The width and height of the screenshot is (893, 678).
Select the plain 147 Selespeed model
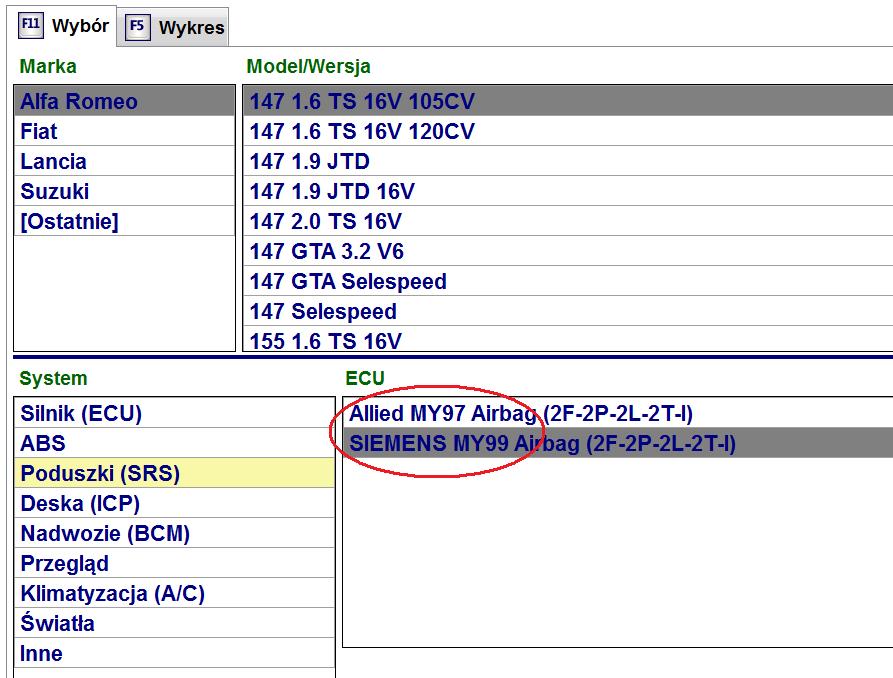point(568,311)
